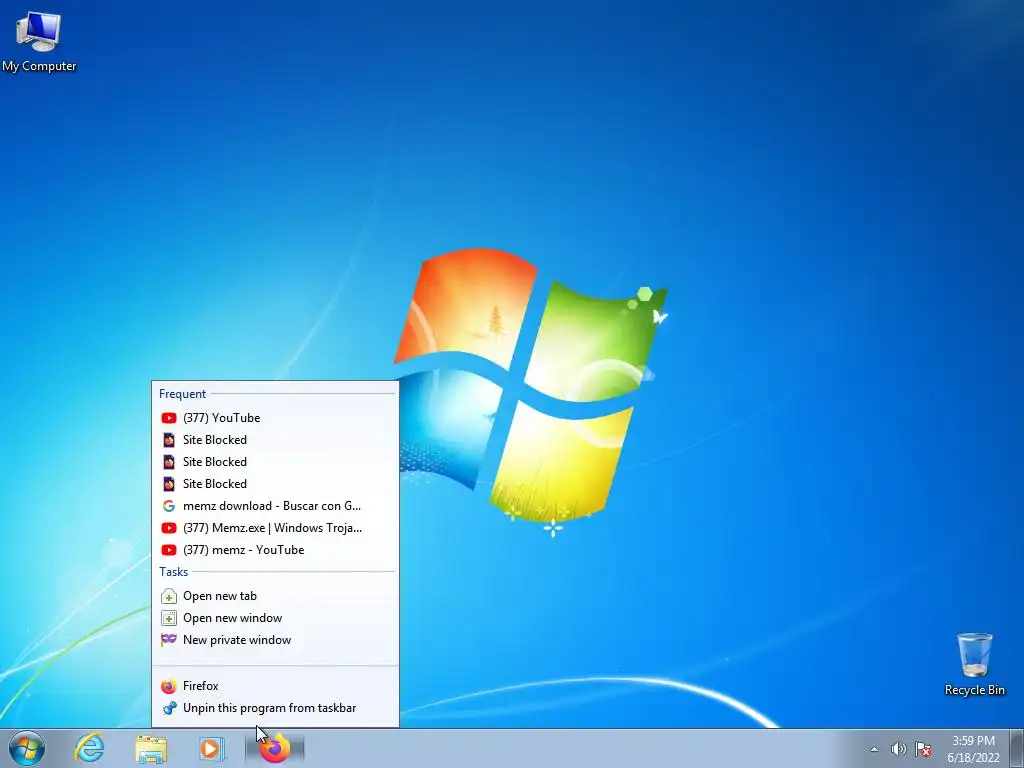Viewport: 1024px width, 768px height.
Task: Launch Internet Explorer from the taskbar
Action: 89,748
